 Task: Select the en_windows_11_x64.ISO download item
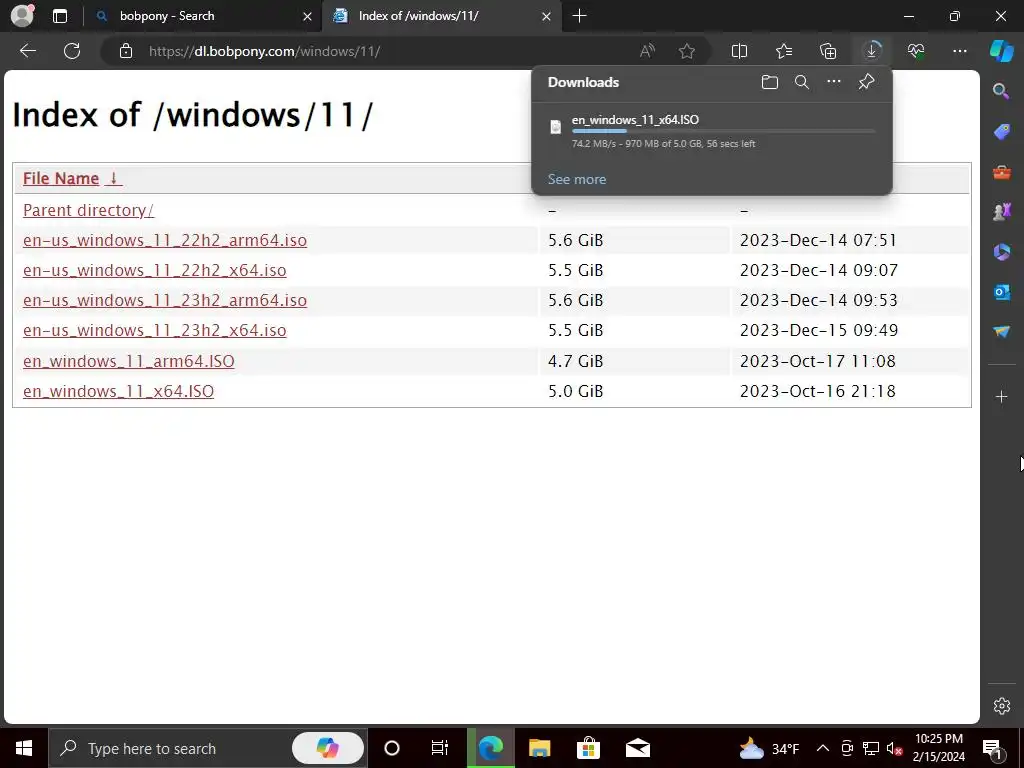tap(712, 131)
